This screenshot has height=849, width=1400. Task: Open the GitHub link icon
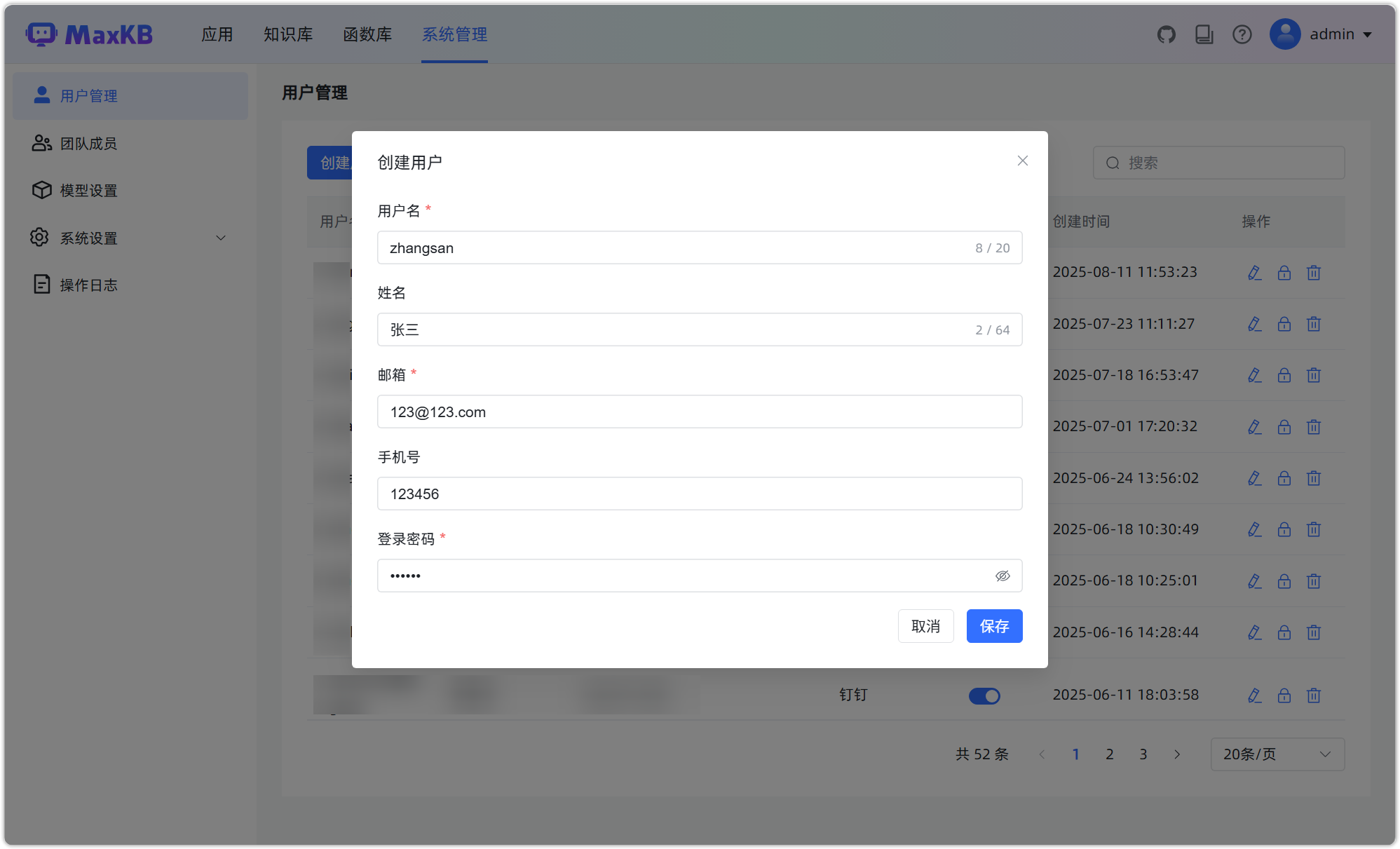pos(1167,34)
